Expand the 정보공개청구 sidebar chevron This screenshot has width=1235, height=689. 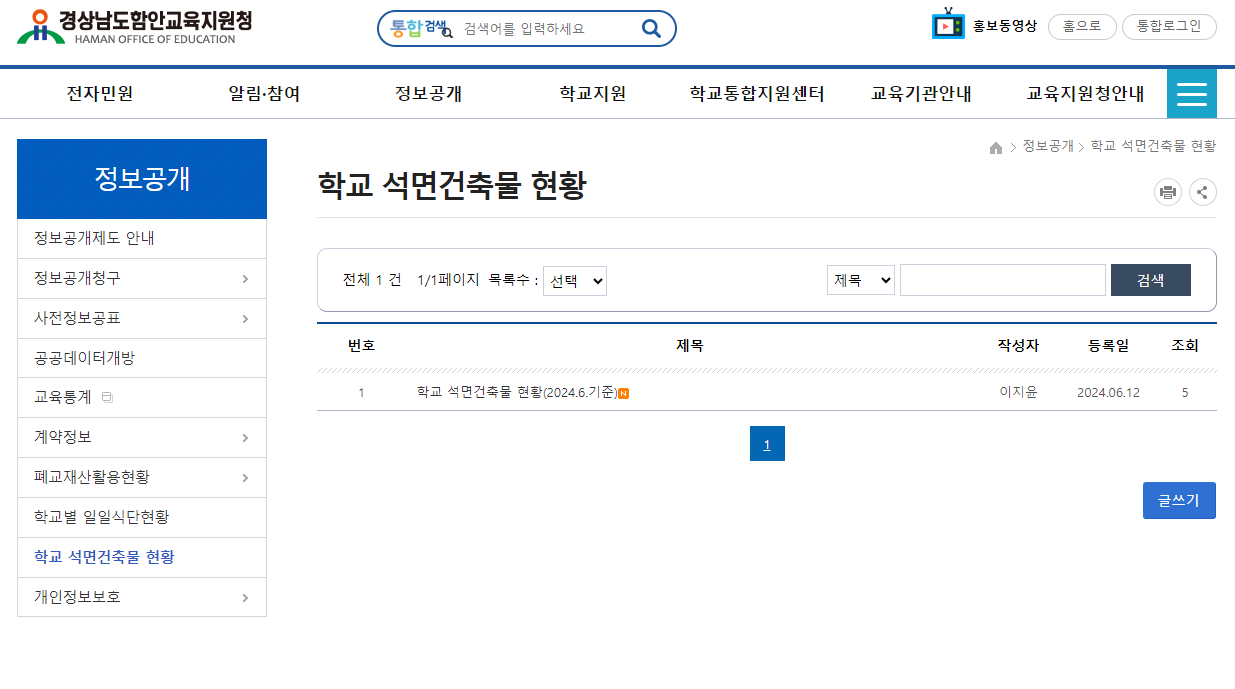(x=246, y=279)
